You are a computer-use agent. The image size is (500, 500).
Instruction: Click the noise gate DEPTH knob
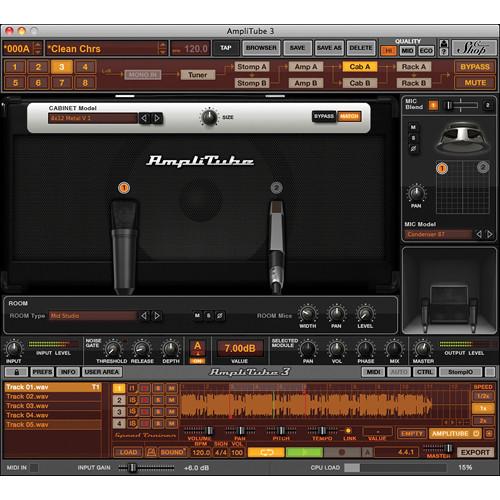[171, 349]
